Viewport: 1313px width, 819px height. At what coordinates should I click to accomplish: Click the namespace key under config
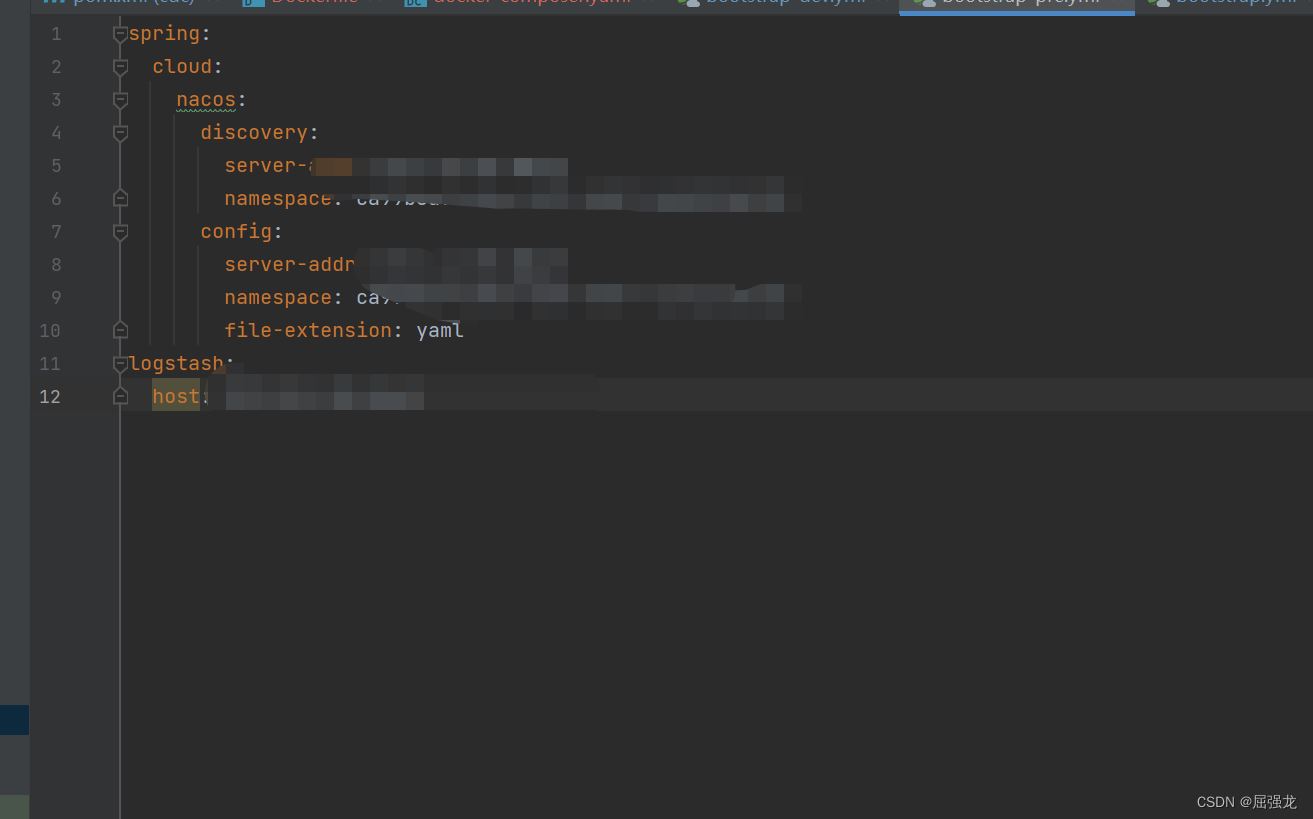click(x=278, y=298)
